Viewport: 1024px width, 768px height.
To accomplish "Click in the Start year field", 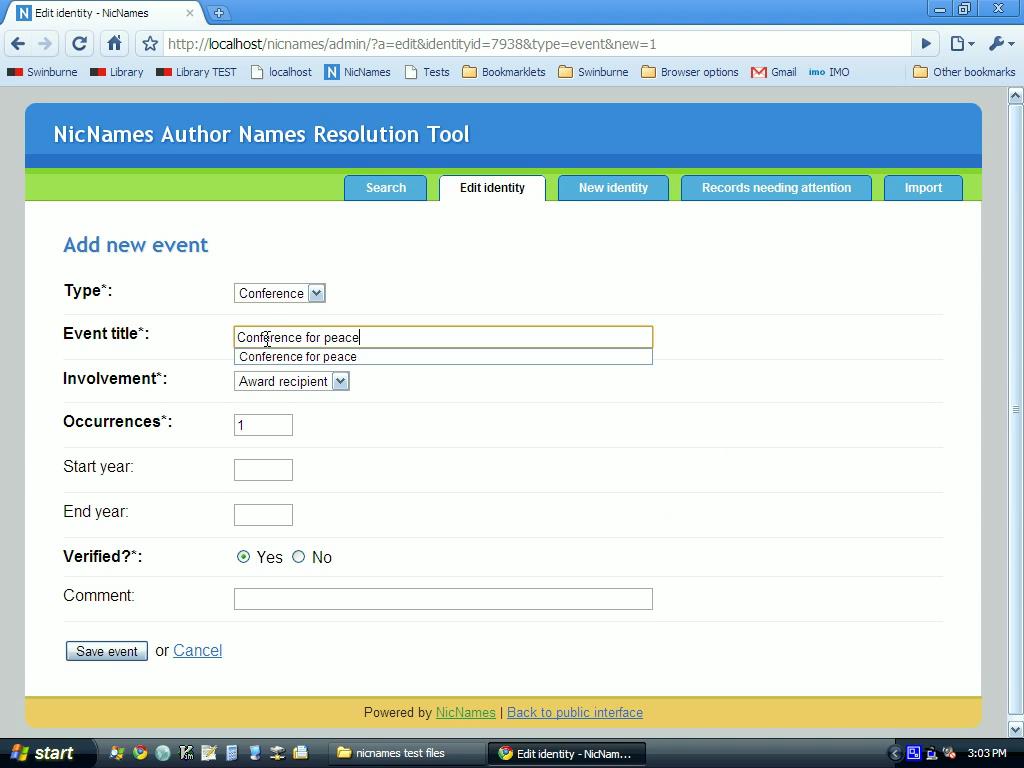I will point(263,470).
